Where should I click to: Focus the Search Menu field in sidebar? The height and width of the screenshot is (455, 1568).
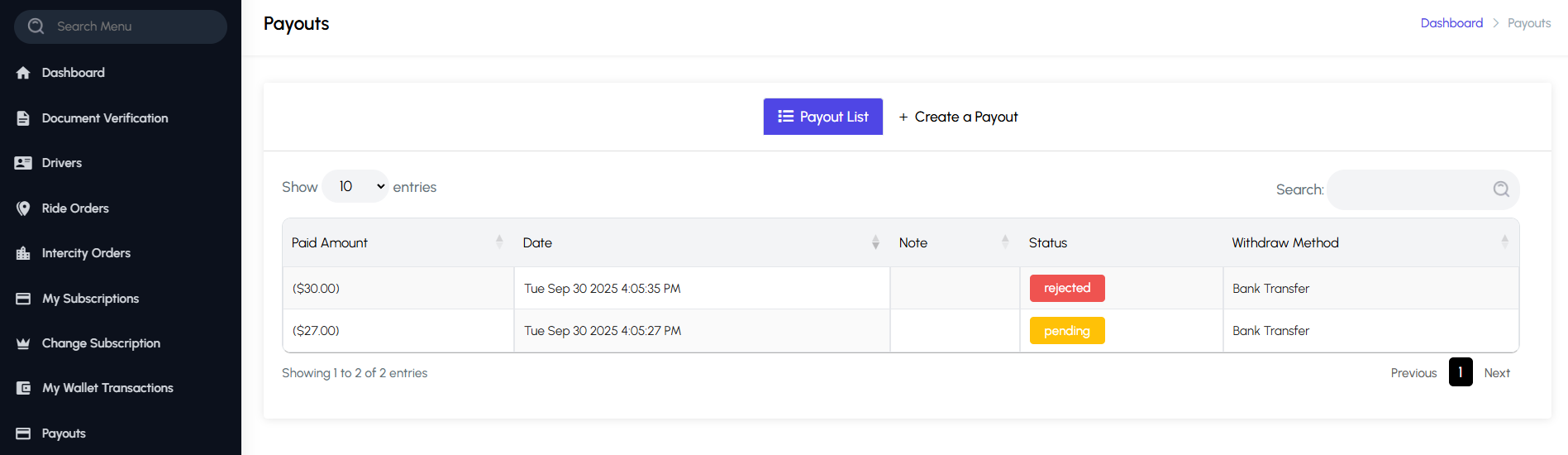pos(124,26)
